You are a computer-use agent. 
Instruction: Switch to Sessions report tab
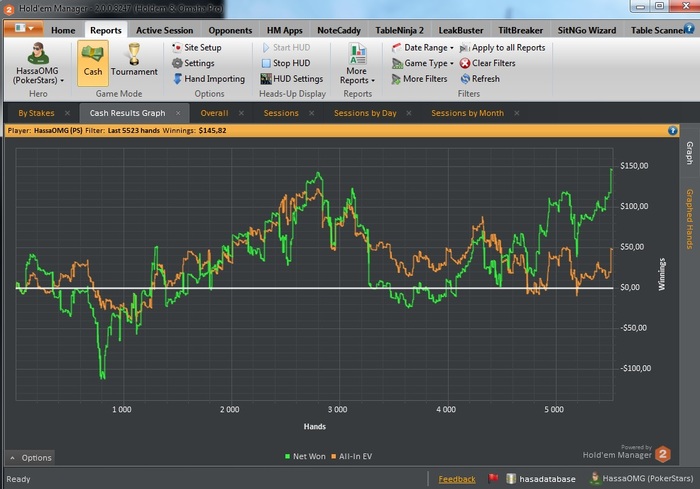[281, 113]
